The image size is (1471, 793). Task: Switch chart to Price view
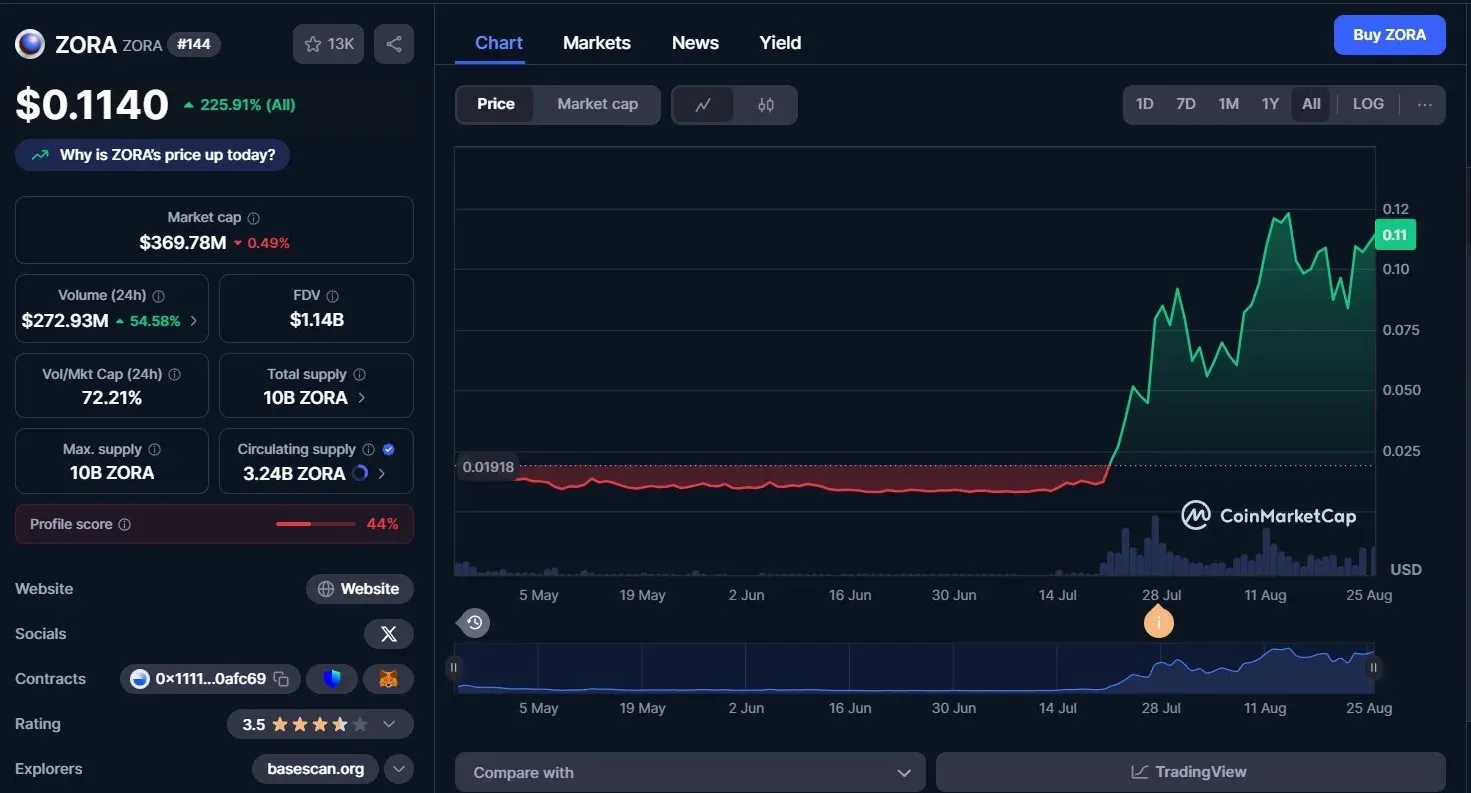(x=496, y=104)
